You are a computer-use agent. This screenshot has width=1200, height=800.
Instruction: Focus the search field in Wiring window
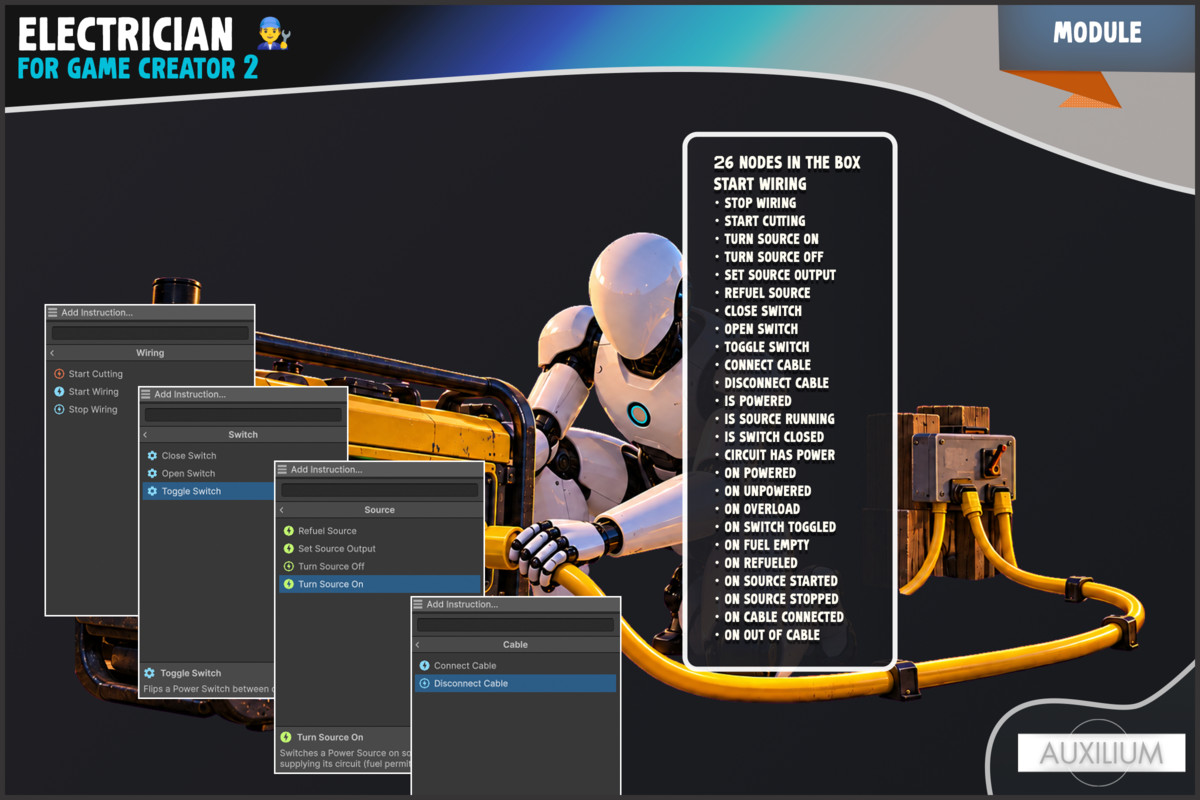pyautogui.click(x=150, y=333)
